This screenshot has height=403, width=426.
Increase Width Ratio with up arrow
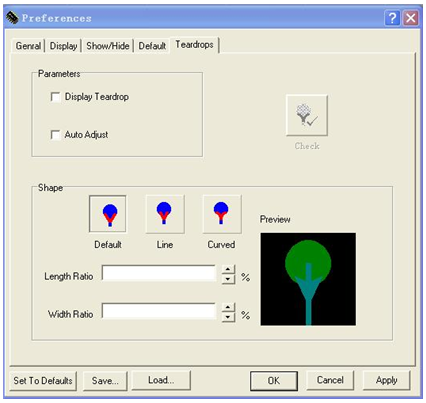(x=228, y=307)
